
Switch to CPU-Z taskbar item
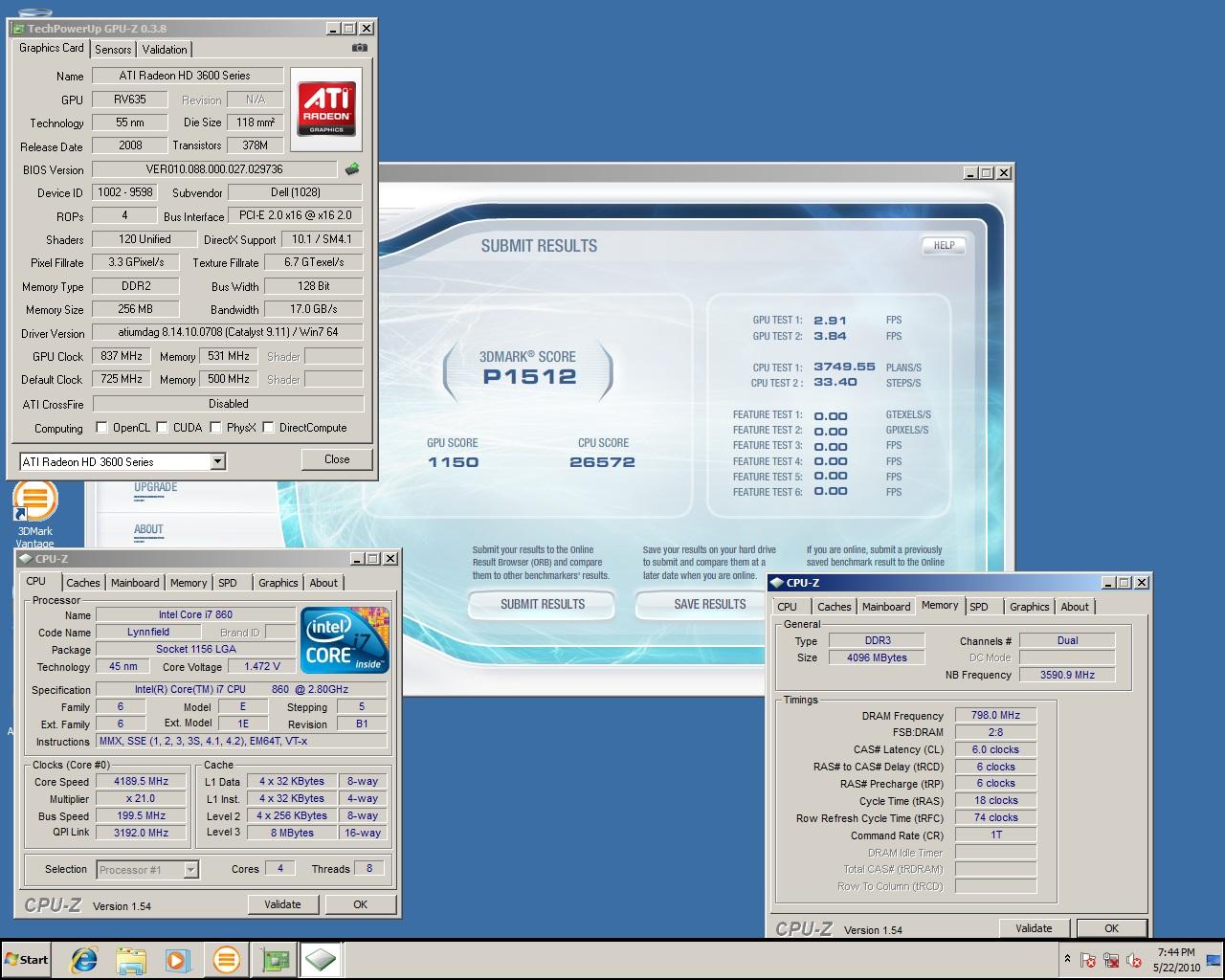tap(322, 960)
